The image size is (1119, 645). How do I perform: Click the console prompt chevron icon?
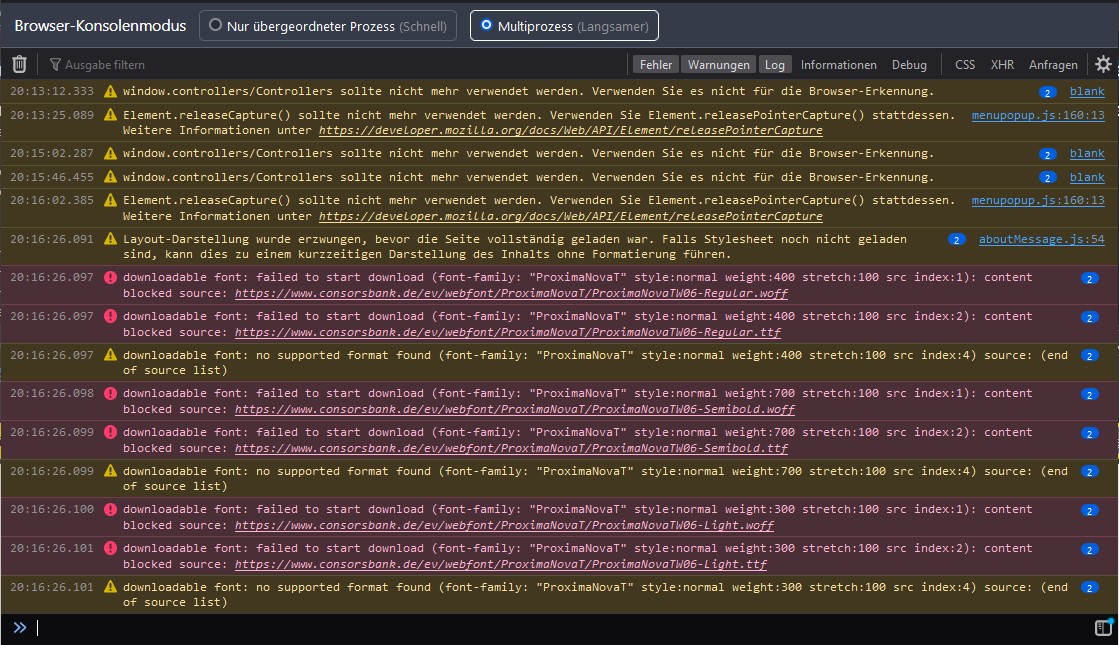click(x=20, y=628)
